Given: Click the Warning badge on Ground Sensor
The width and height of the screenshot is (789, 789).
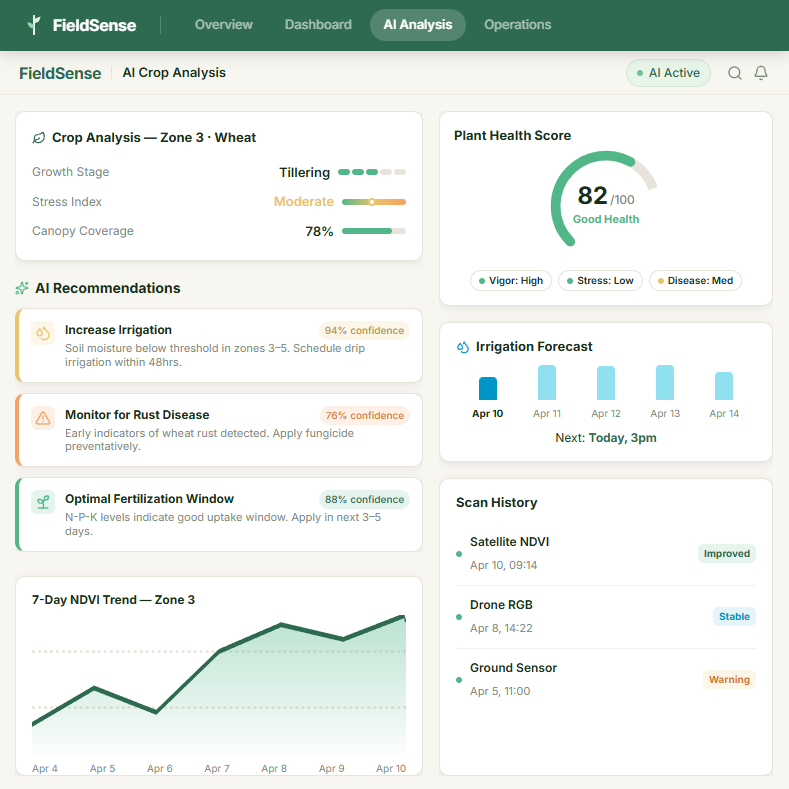Looking at the screenshot, I should pos(729,680).
